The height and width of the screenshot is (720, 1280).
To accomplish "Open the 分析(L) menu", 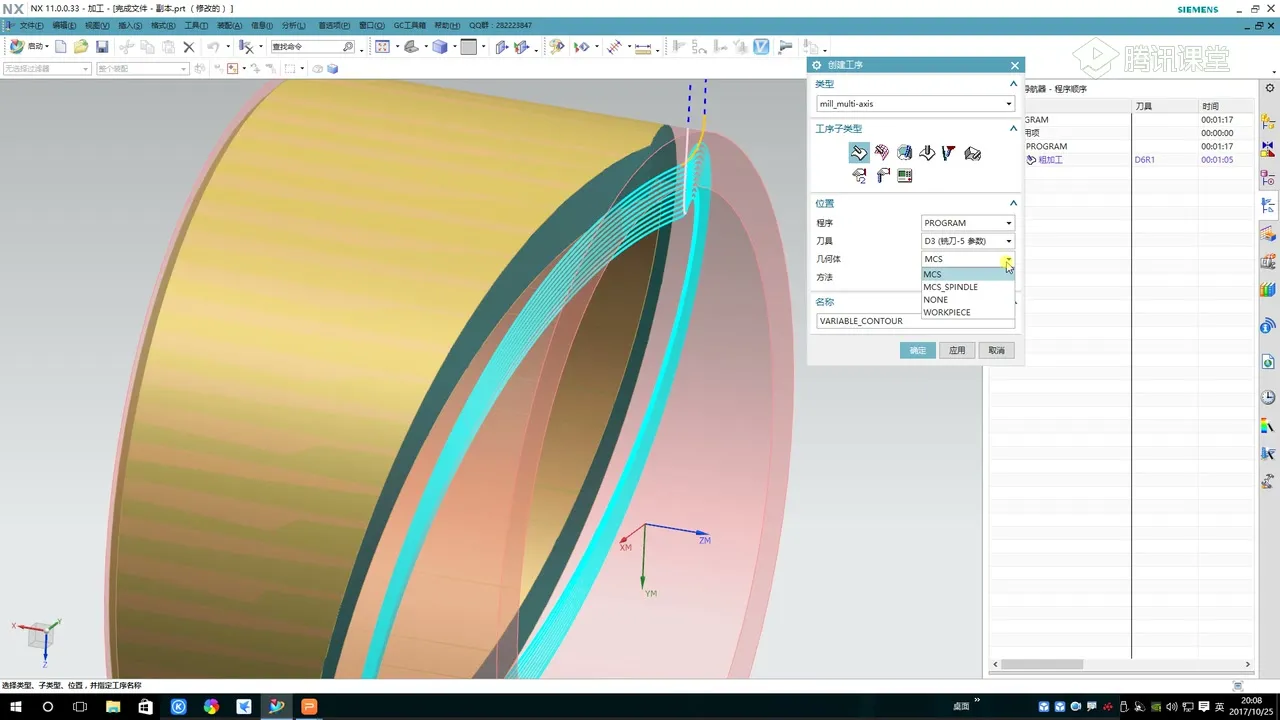I will [x=293, y=25].
